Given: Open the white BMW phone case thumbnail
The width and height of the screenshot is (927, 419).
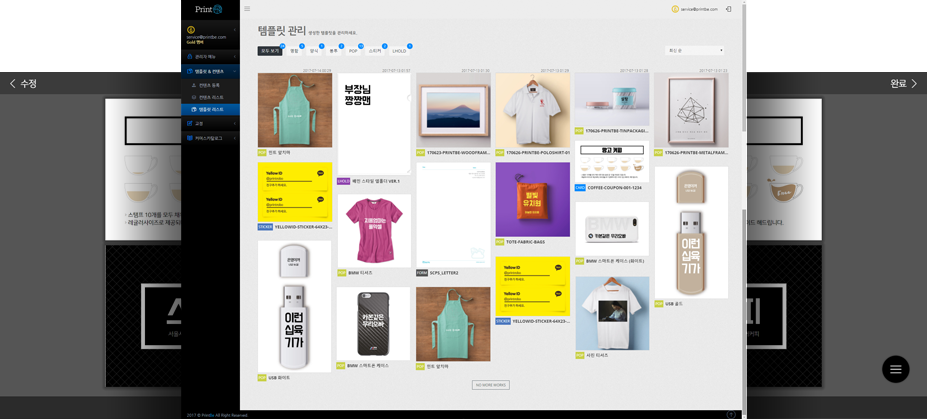Looking at the screenshot, I should [x=612, y=229].
